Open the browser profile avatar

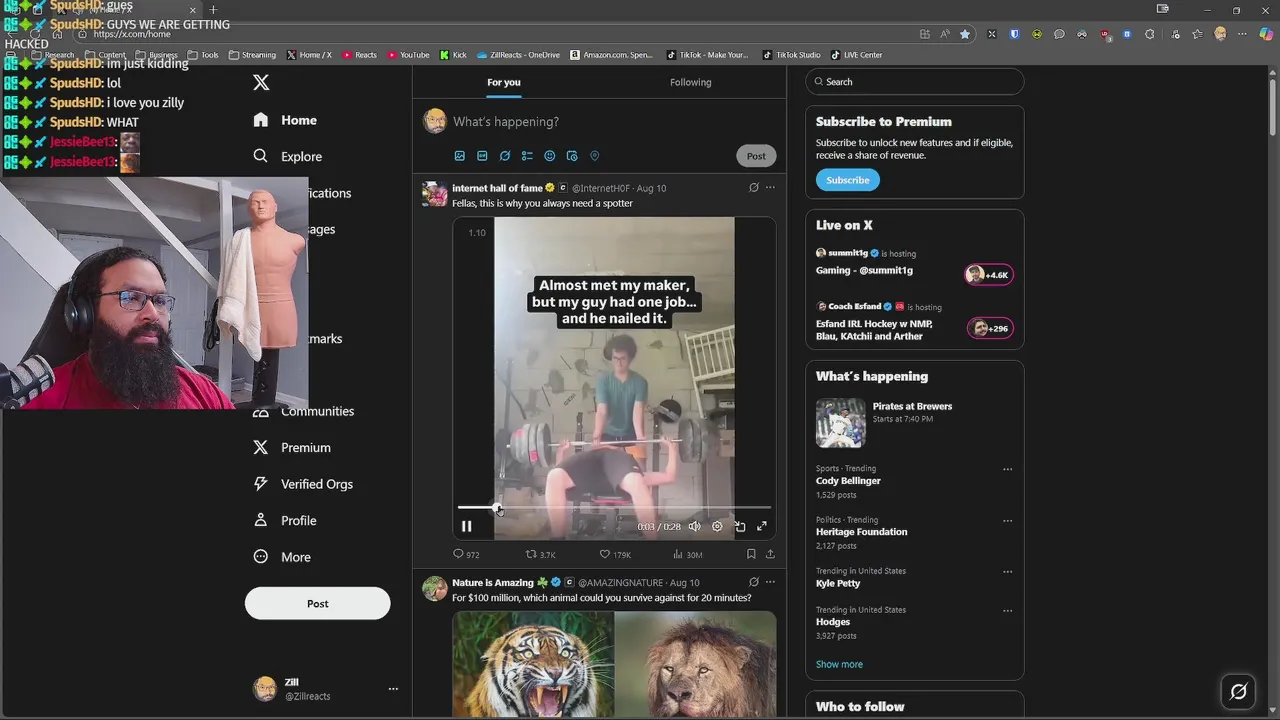pos(1220,34)
